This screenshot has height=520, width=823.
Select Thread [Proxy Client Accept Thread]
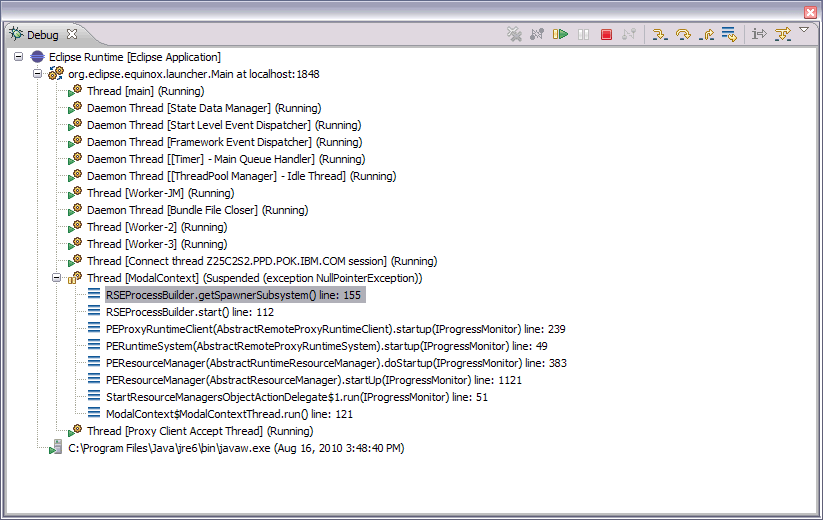200,431
